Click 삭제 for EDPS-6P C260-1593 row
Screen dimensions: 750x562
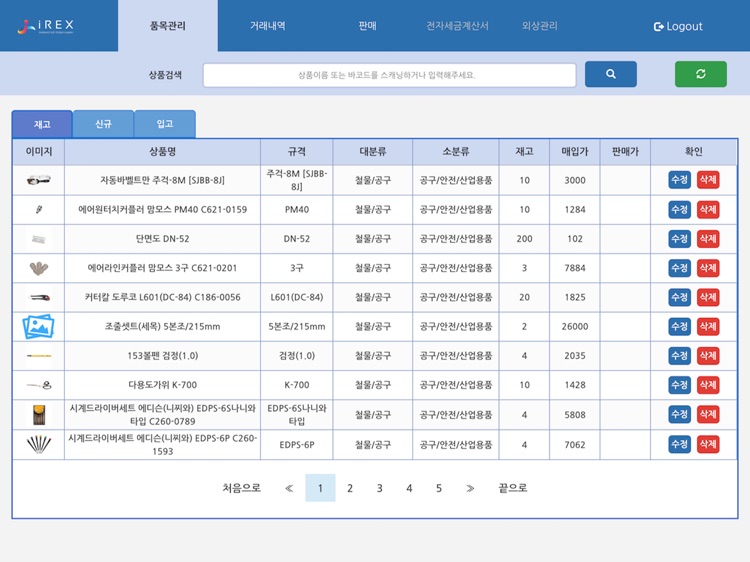click(x=708, y=444)
